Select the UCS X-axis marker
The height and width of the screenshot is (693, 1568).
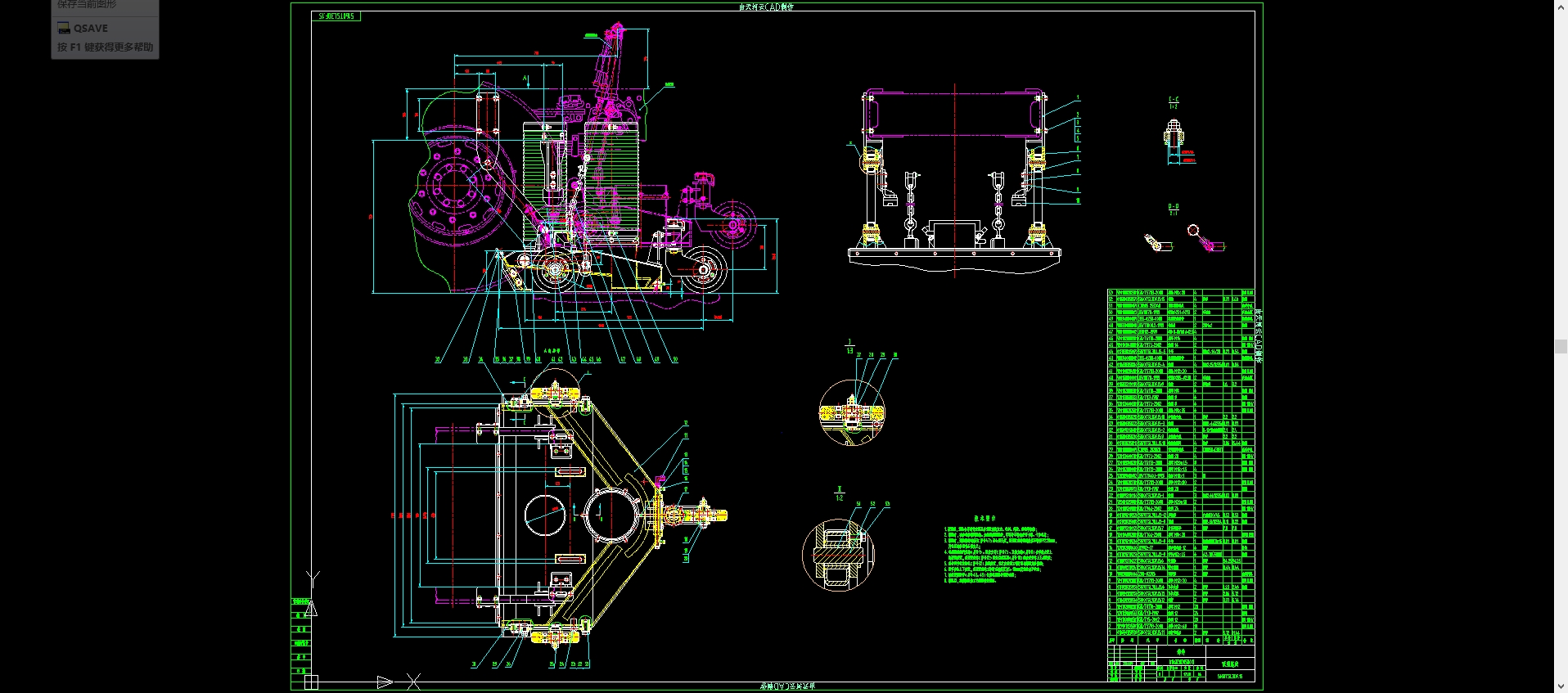[x=413, y=681]
